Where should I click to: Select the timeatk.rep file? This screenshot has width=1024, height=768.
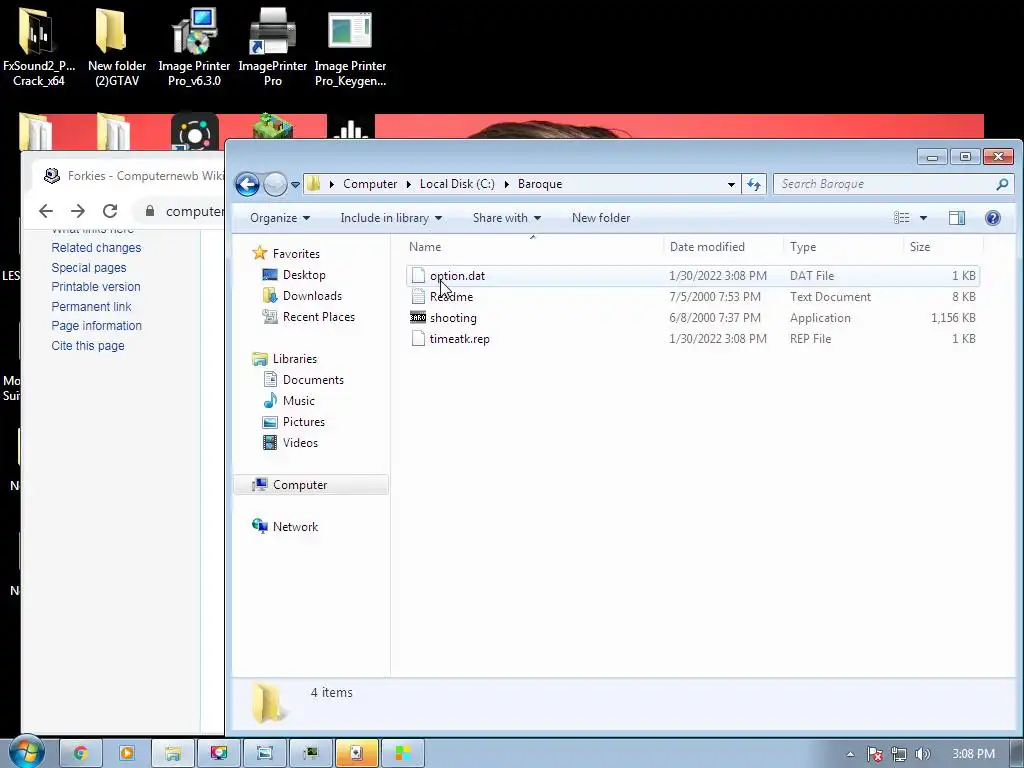click(x=692, y=339)
